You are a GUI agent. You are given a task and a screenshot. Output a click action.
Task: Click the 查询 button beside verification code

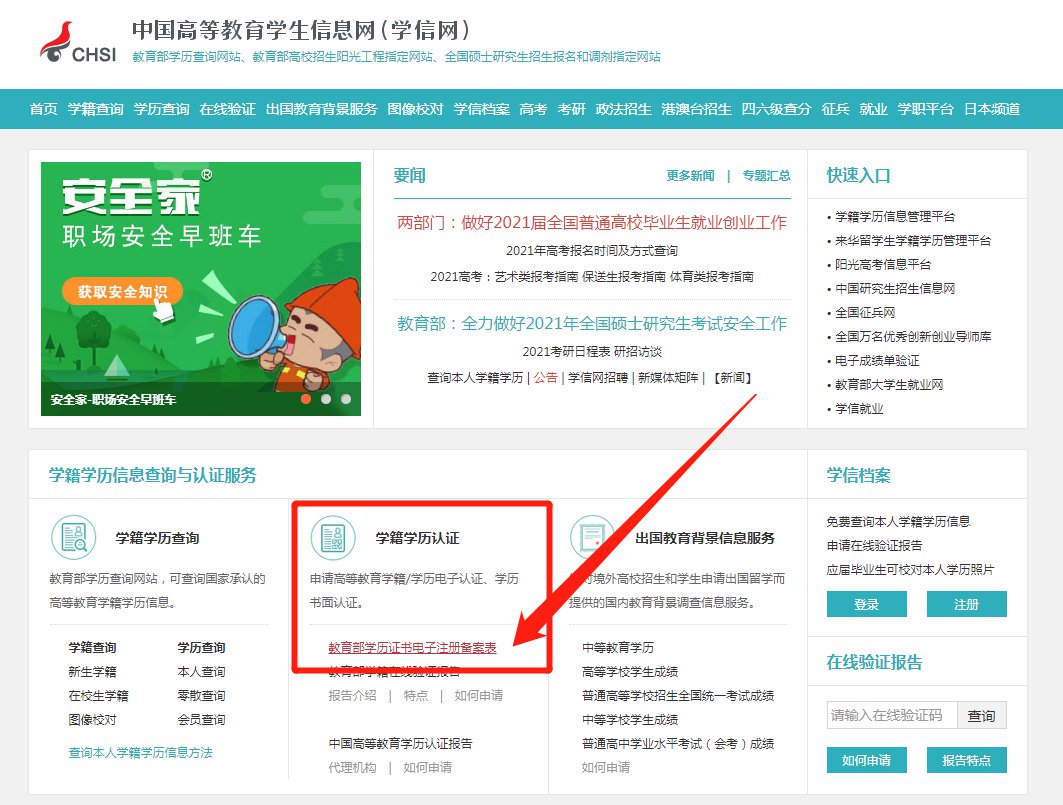click(981, 715)
